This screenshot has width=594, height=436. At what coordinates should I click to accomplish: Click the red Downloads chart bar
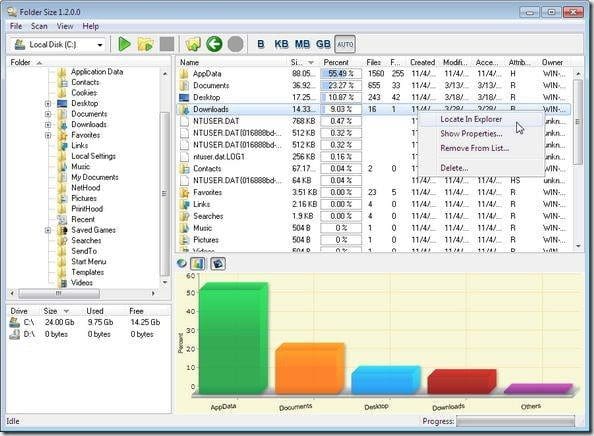[462, 381]
